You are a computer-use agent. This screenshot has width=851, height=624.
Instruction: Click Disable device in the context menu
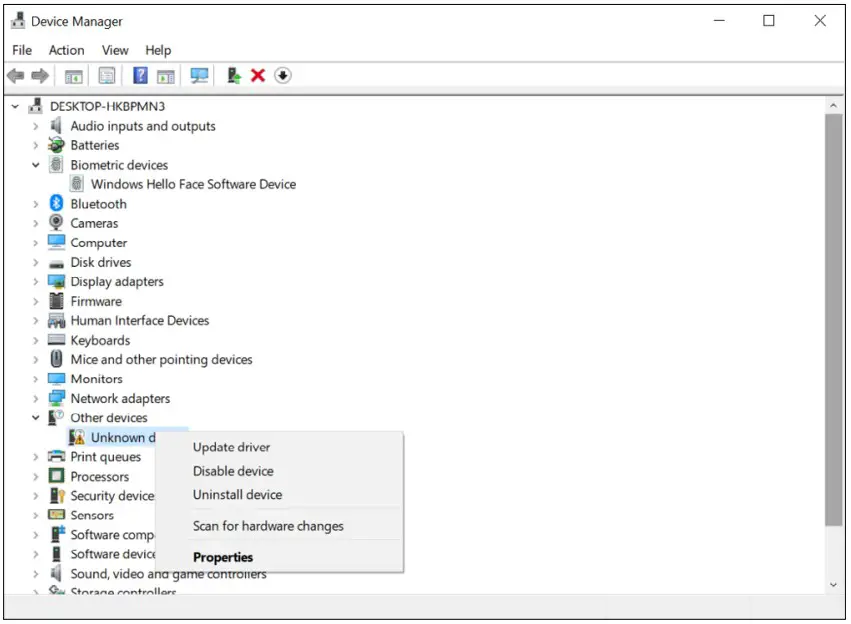pos(232,470)
